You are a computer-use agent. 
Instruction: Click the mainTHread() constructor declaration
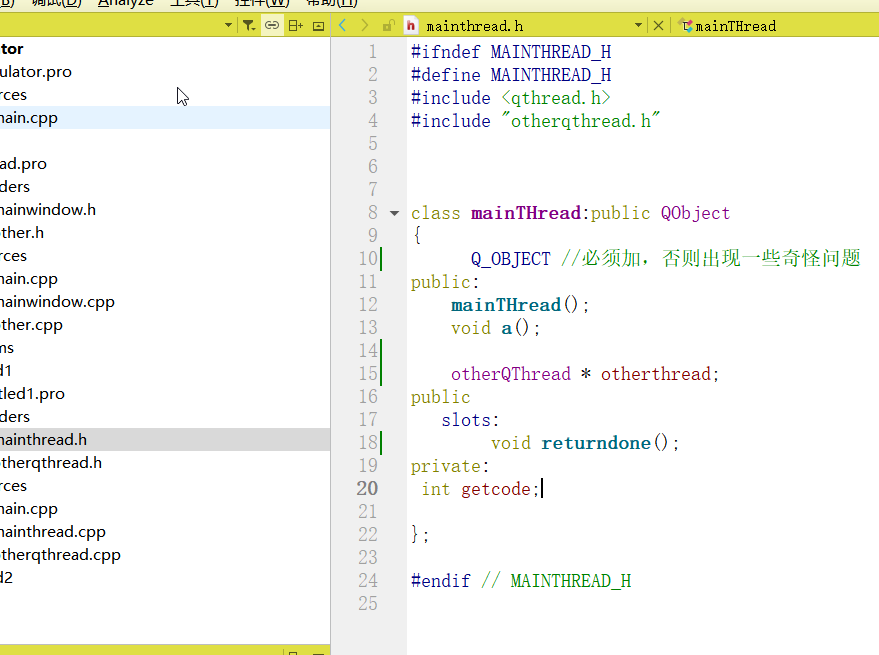520,305
